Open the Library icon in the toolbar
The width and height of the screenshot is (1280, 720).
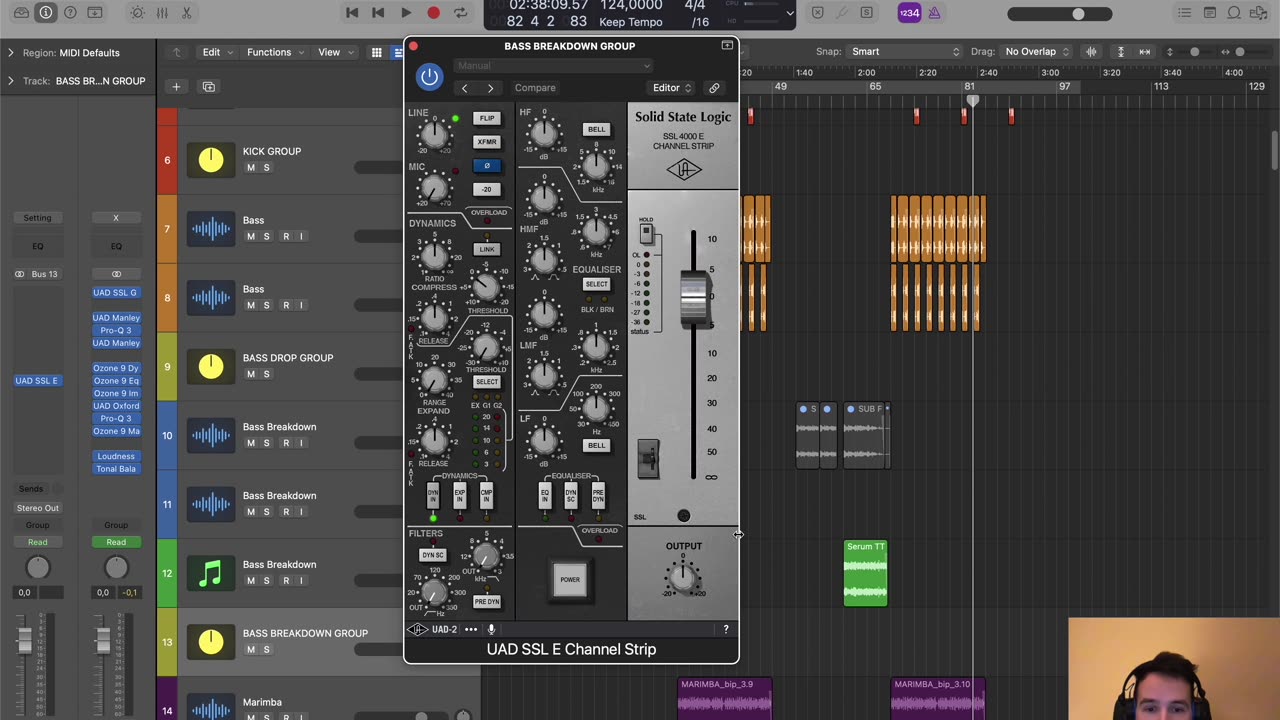(x=21, y=13)
